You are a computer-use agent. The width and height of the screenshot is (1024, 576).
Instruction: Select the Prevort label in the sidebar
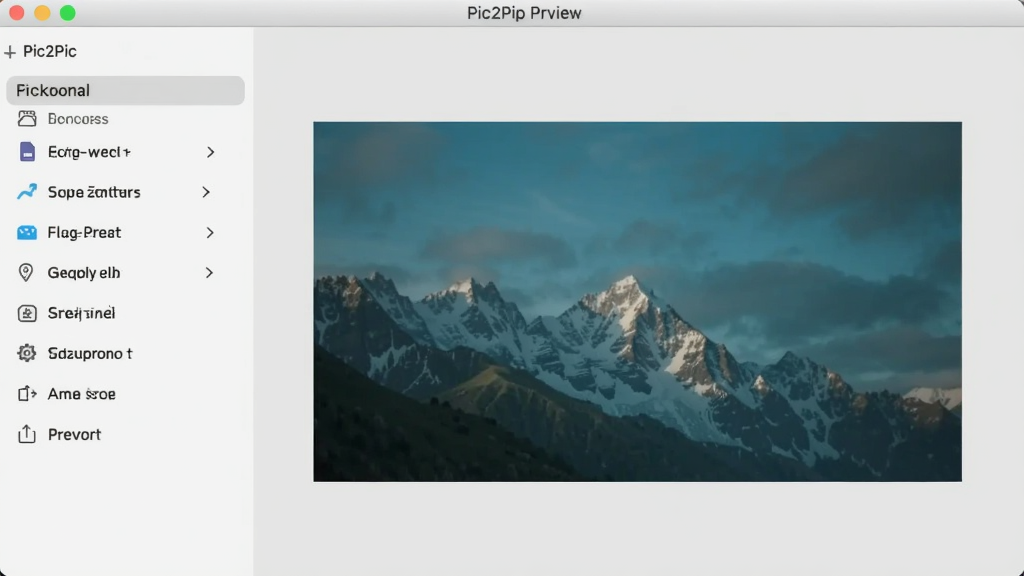pyautogui.click(x=74, y=434)
